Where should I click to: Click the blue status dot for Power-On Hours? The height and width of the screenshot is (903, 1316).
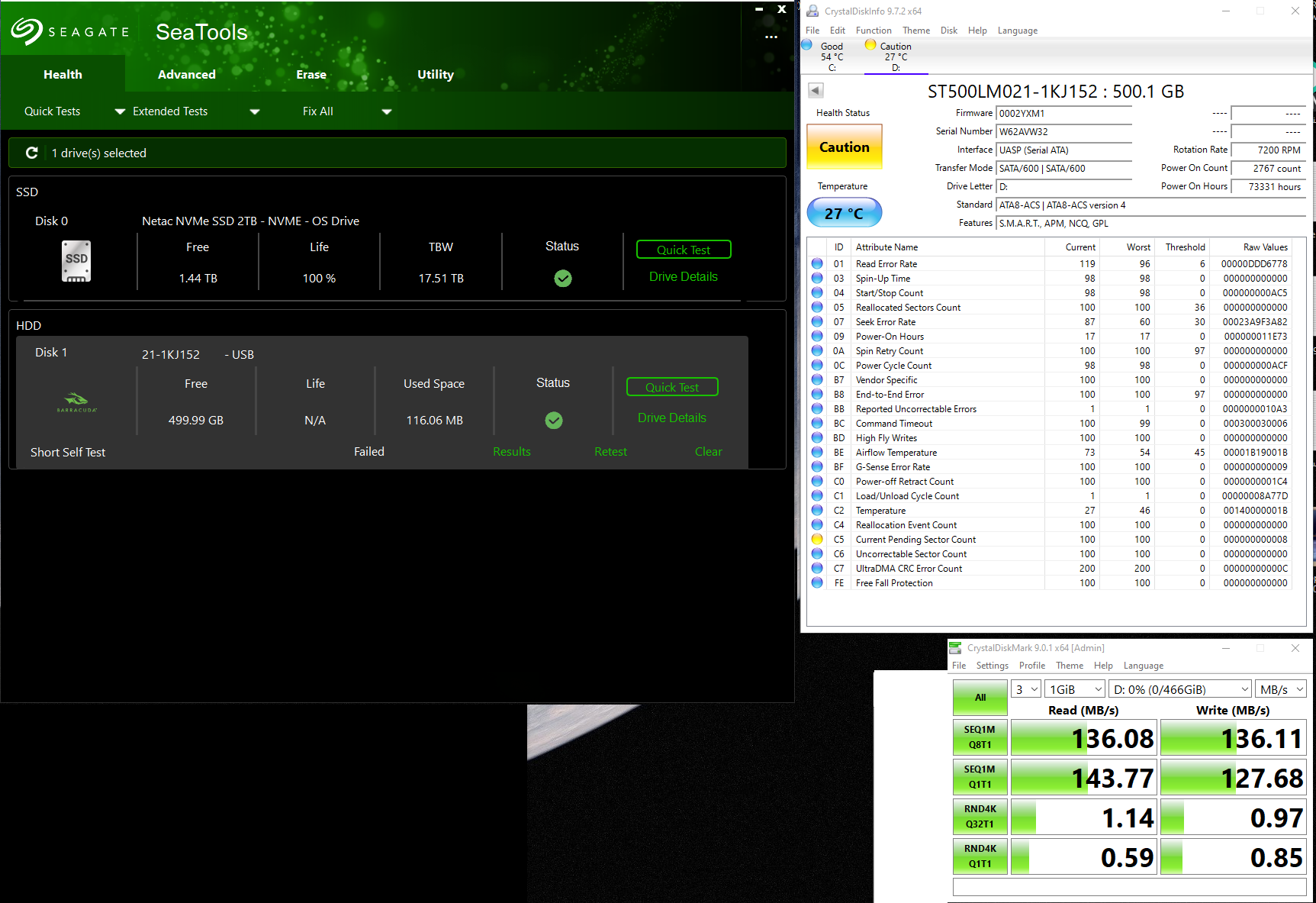(x=817, y=337)
